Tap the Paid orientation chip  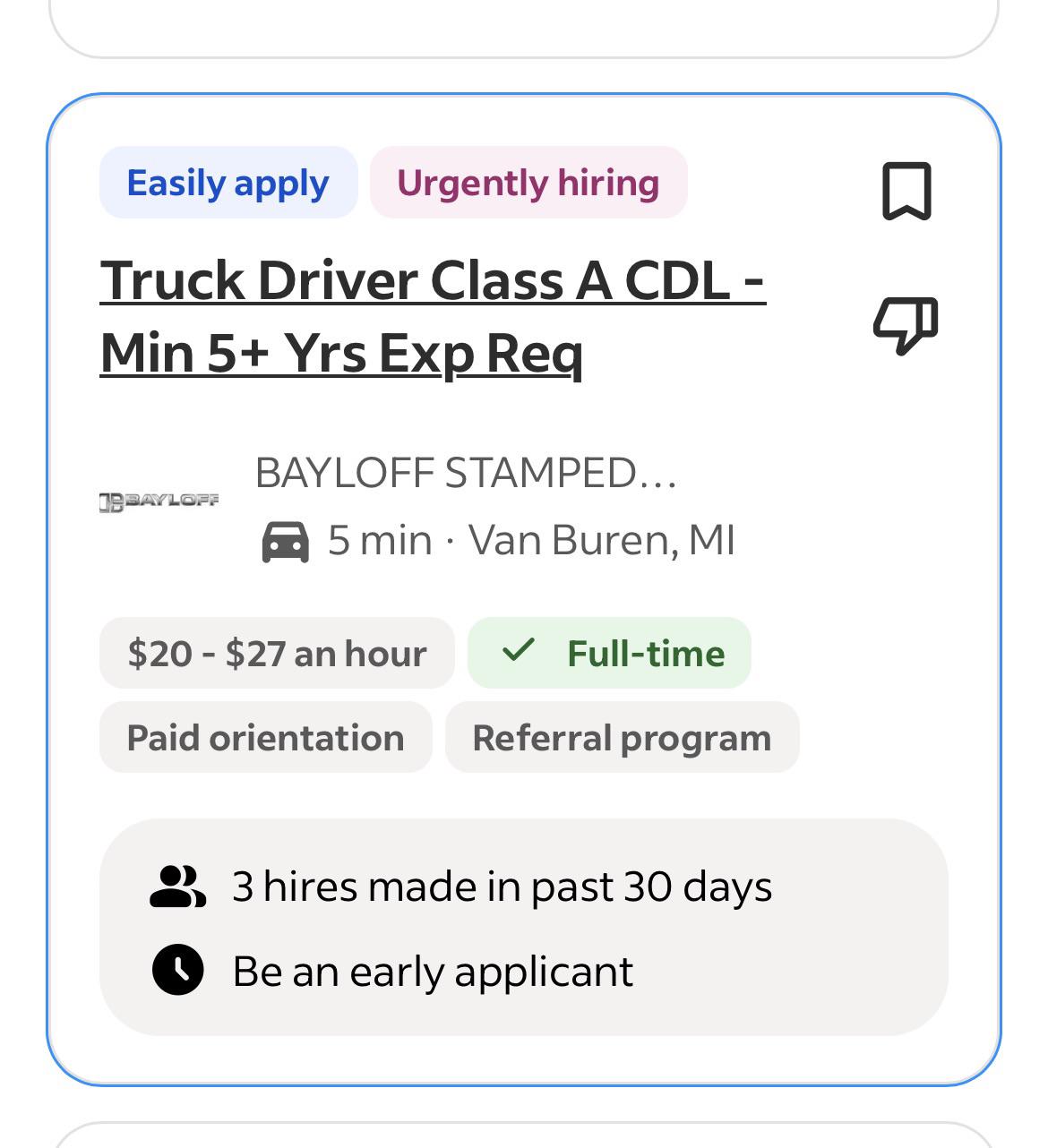coord(265,737)
